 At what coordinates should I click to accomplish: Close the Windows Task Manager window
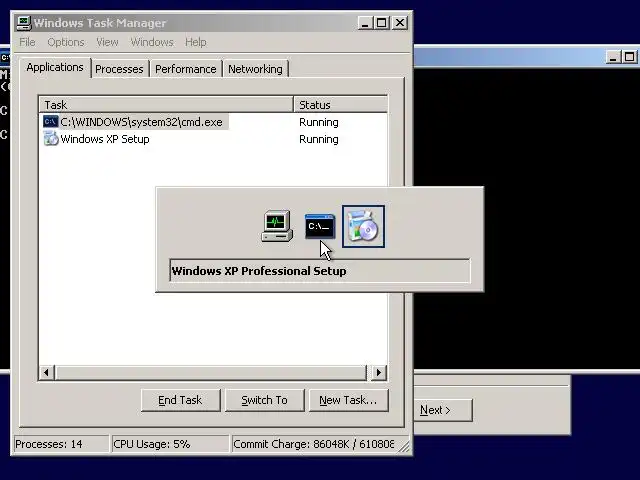coord(400,23)
